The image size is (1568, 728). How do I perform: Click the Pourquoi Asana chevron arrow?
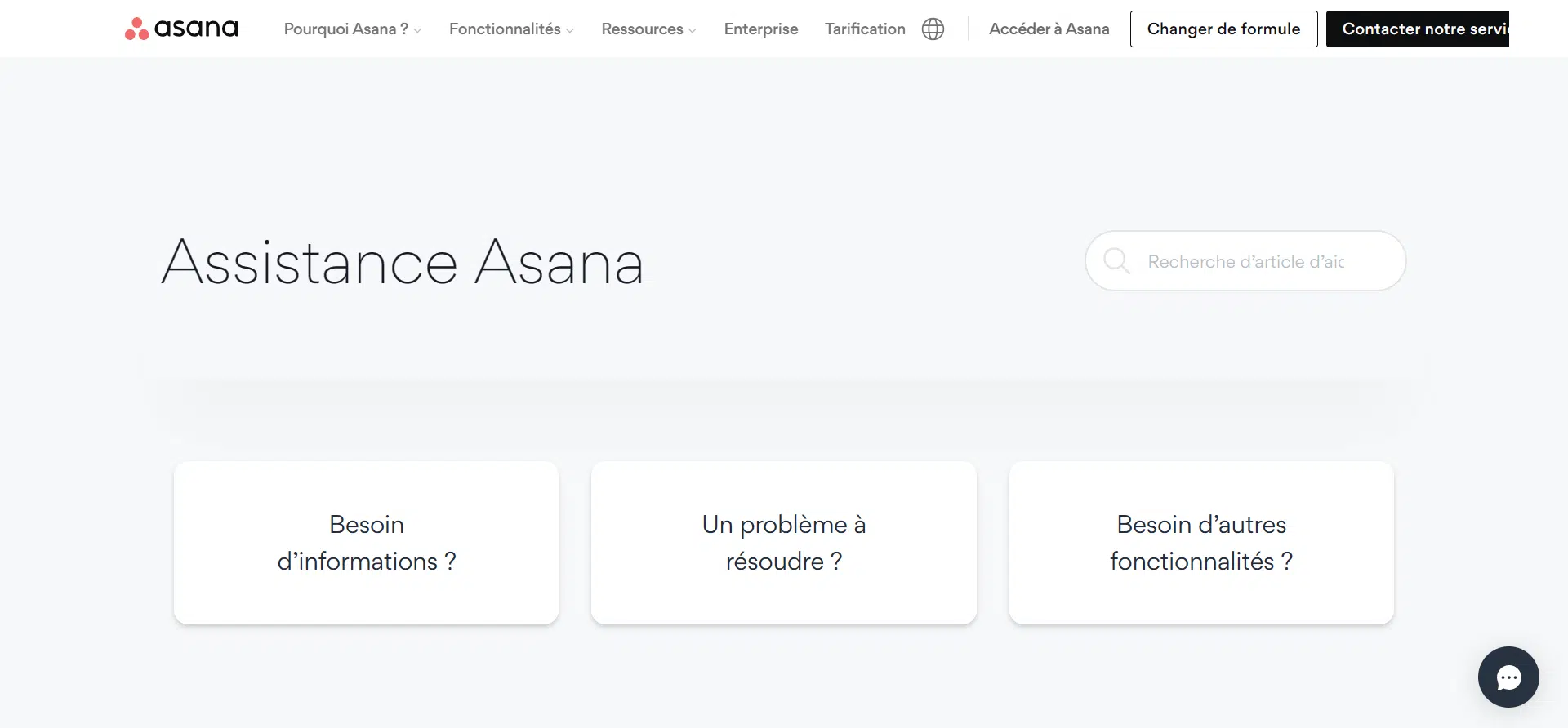[416, 30]
